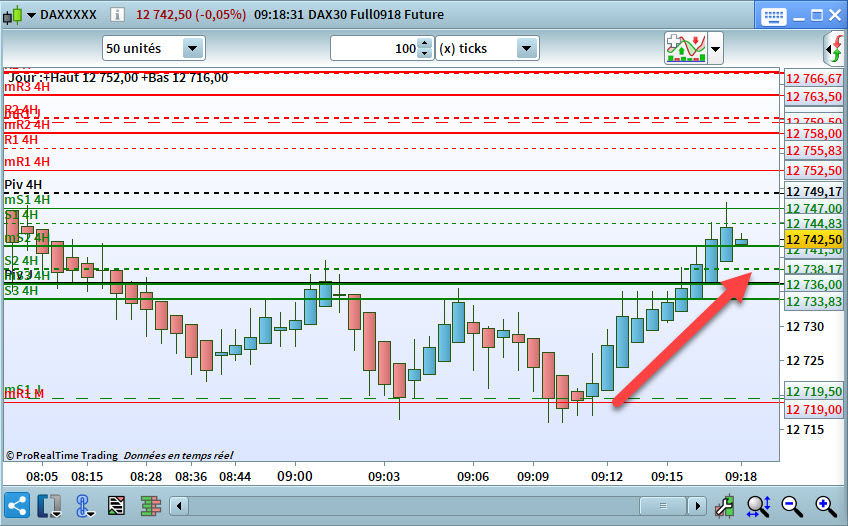Image resolution: width=848 pixels, height=526 pixels.
Task: Click the zoom out magnifier icon
Action: (x=792, y=506)
